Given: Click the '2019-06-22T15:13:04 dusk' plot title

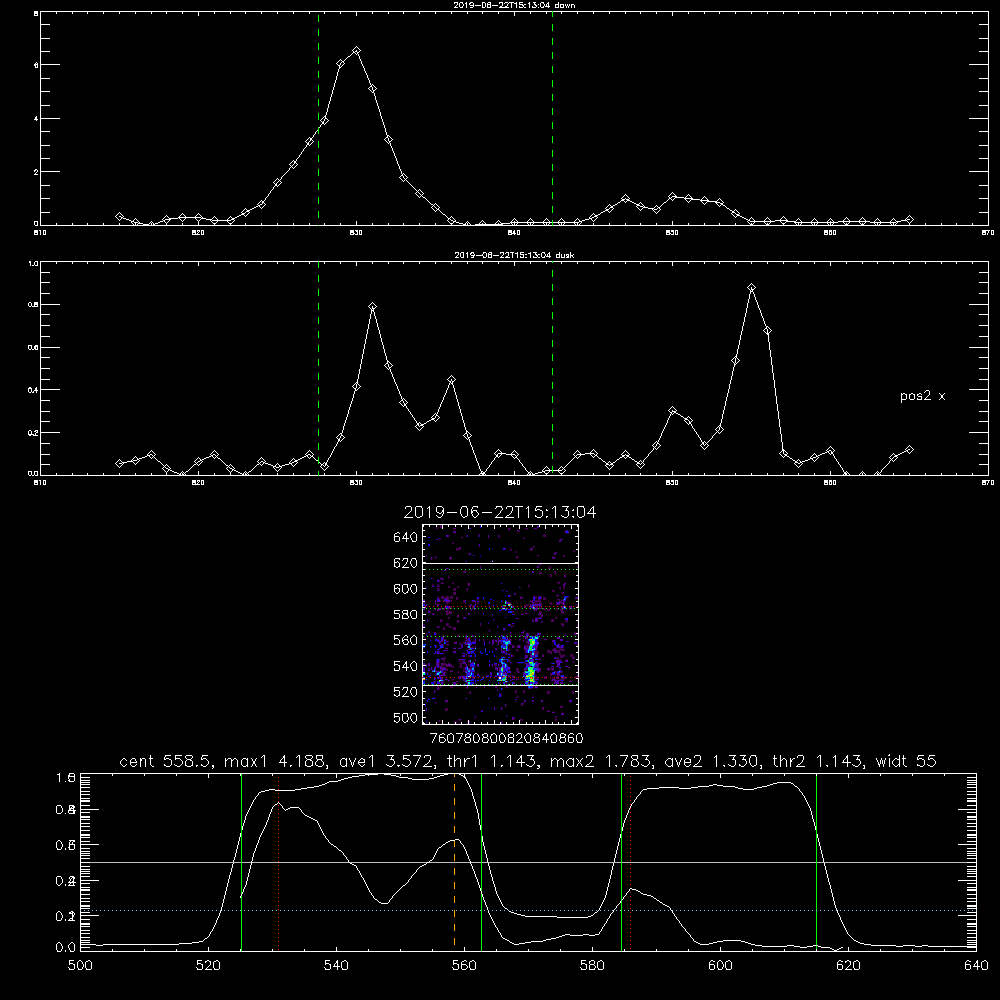Looking at the screenshot, I should 514,255.
